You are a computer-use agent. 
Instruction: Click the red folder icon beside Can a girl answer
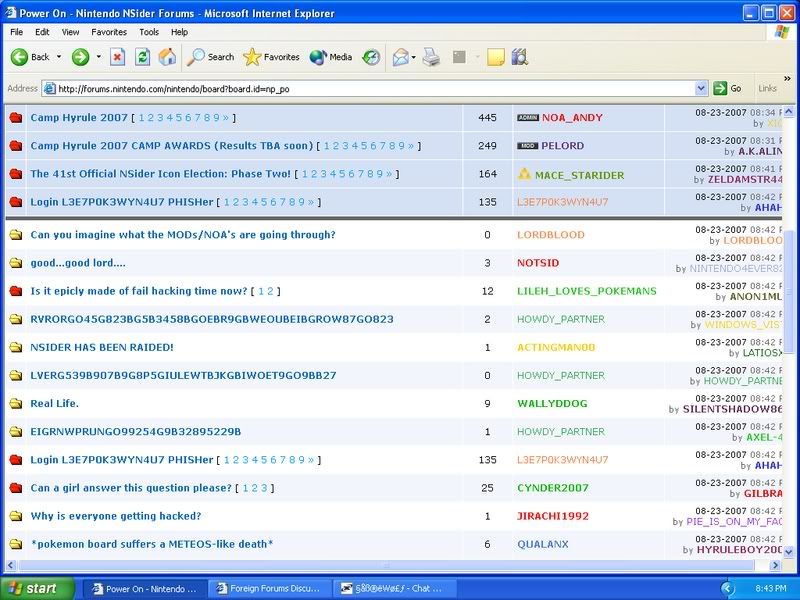point(16,488)
